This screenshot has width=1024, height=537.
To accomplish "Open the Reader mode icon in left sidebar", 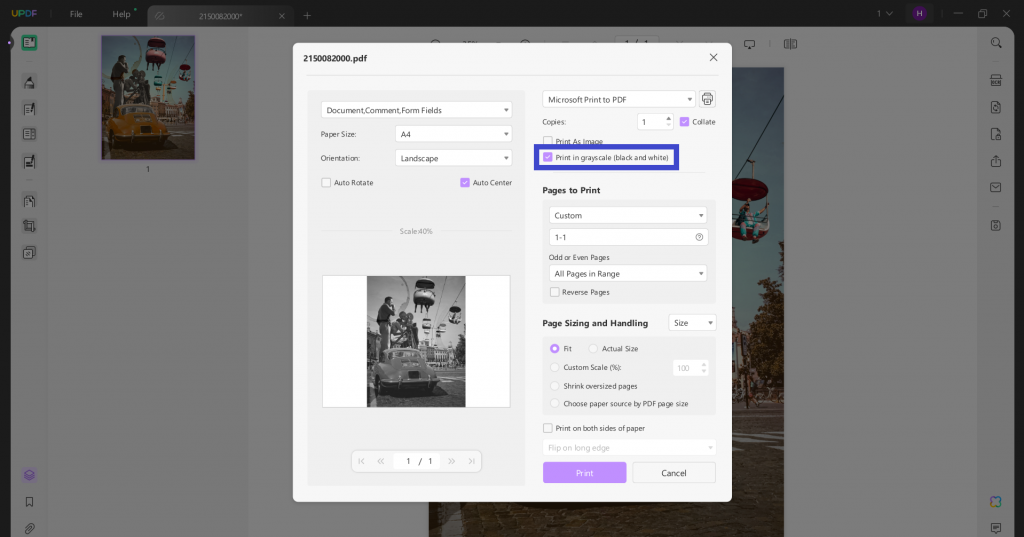I will tap(29, 43).
